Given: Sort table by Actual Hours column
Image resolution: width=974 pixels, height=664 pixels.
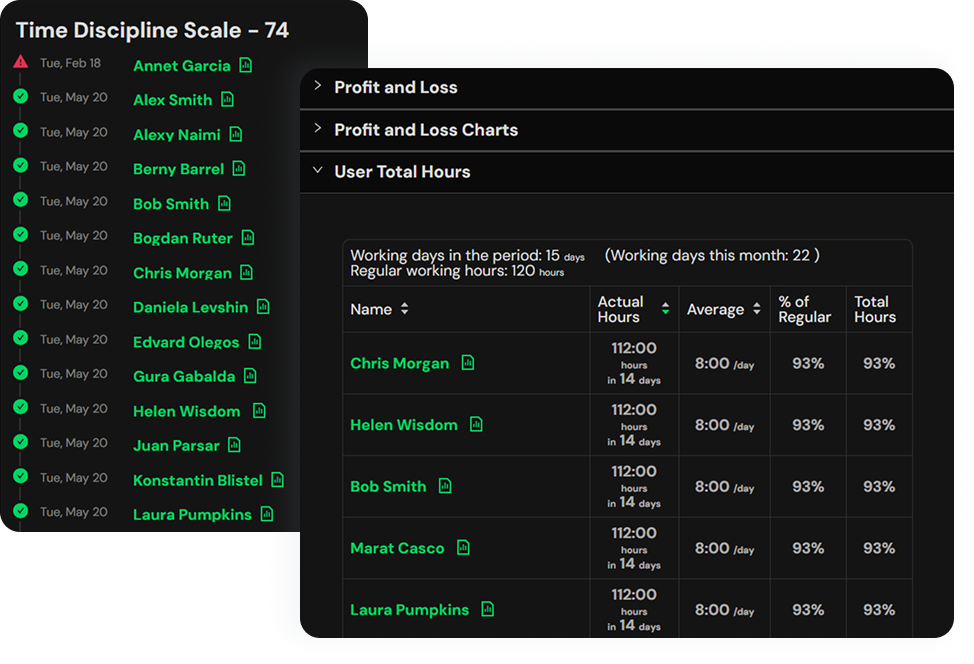Looking at the screenshot, I should click(x=665, y=309).
